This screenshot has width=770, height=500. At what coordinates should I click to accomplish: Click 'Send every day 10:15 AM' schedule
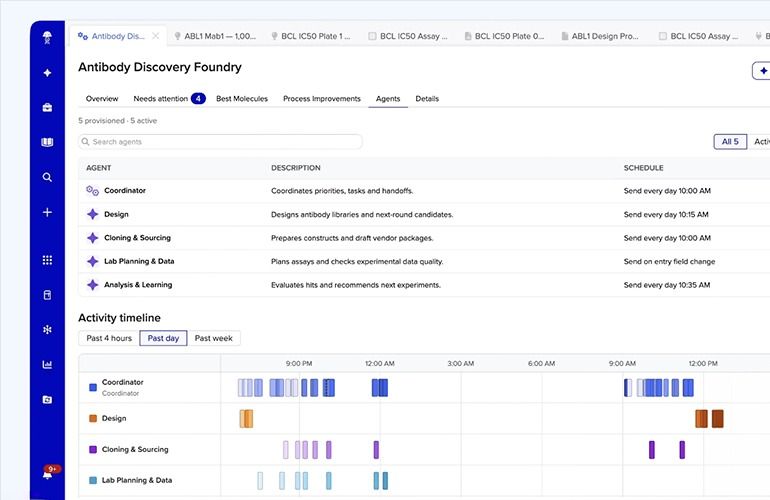pyautogui.click(x=666, y=214)
